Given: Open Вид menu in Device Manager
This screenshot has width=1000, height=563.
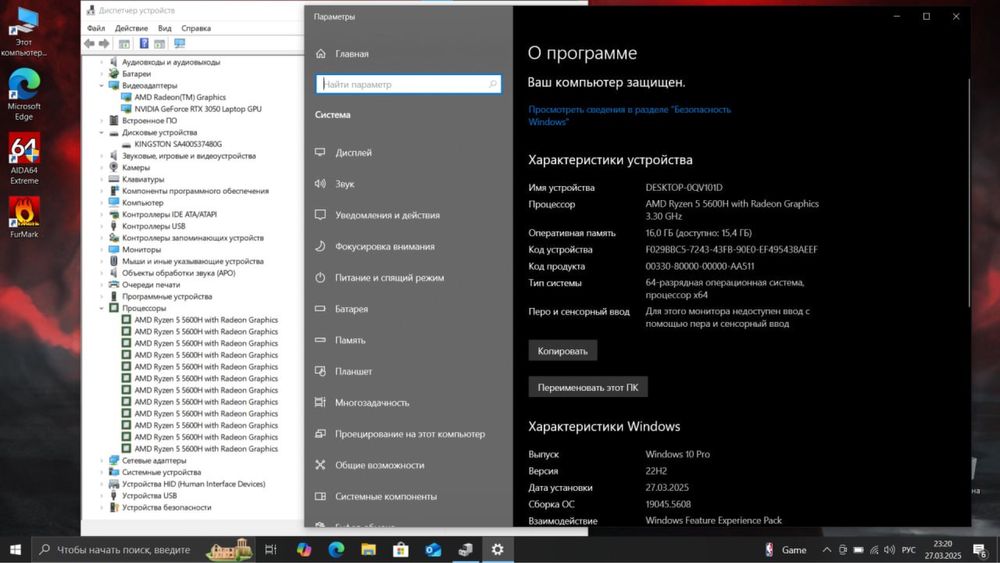Looking at the screenshot, I should click(165, 28).
